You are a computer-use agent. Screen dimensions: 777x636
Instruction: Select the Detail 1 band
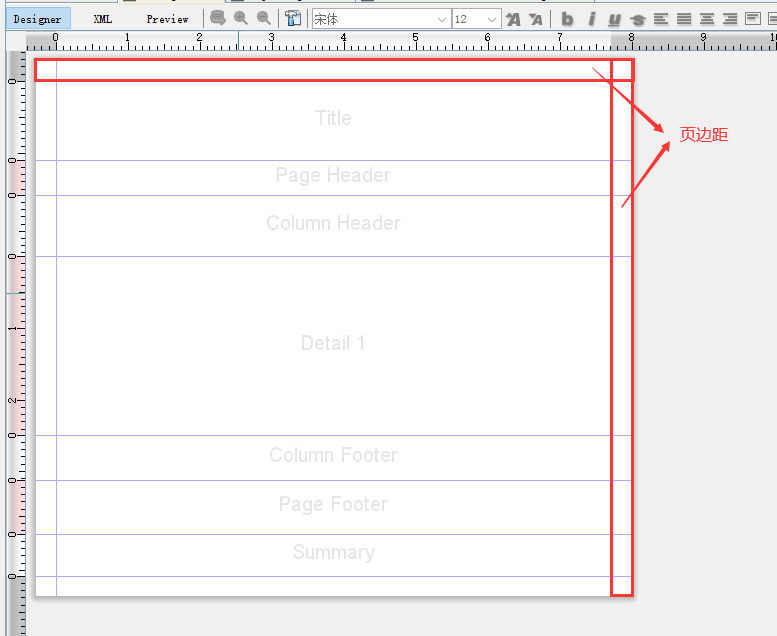333,346
